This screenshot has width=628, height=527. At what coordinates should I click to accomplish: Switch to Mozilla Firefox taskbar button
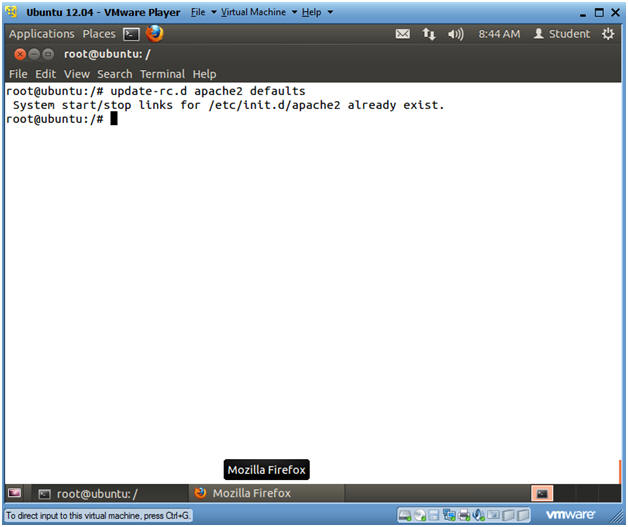[x=266, y=493]
